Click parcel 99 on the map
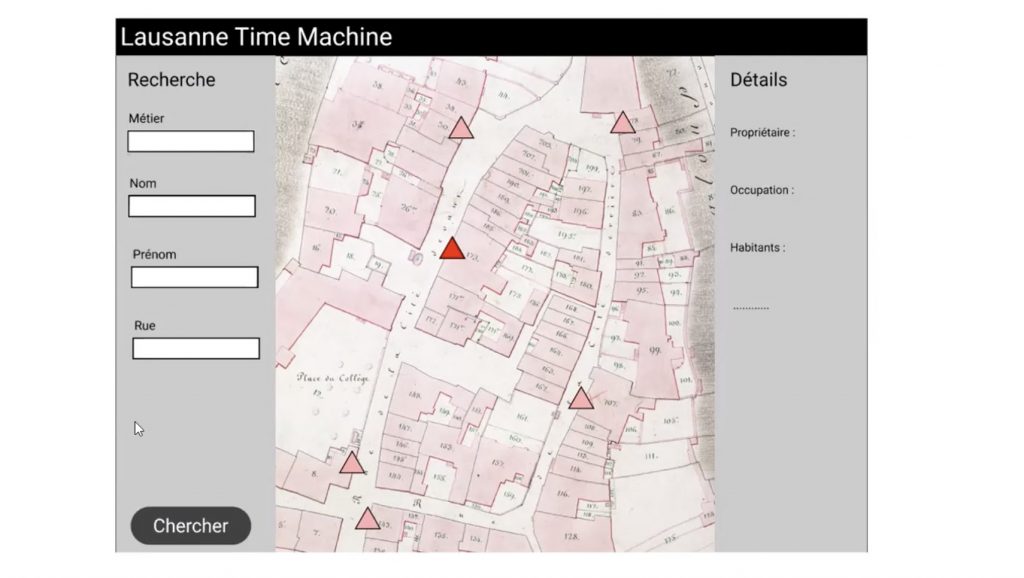 pyautogui.click(x=656, y=351)
